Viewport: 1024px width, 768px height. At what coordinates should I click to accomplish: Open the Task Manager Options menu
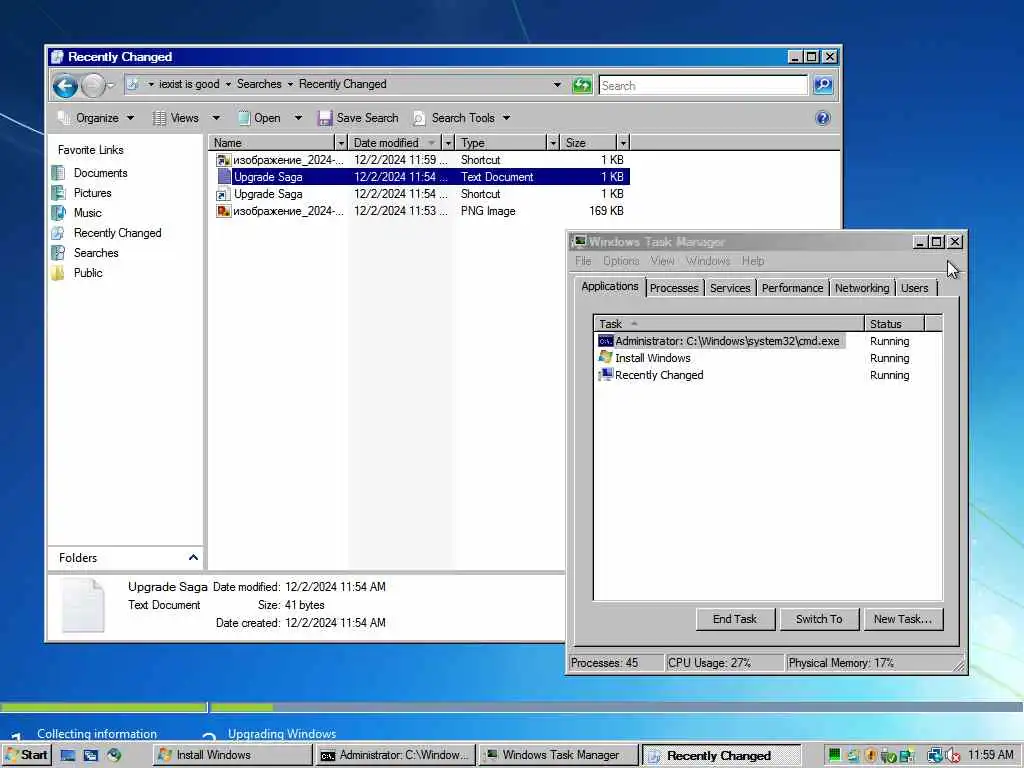point(621,261)
